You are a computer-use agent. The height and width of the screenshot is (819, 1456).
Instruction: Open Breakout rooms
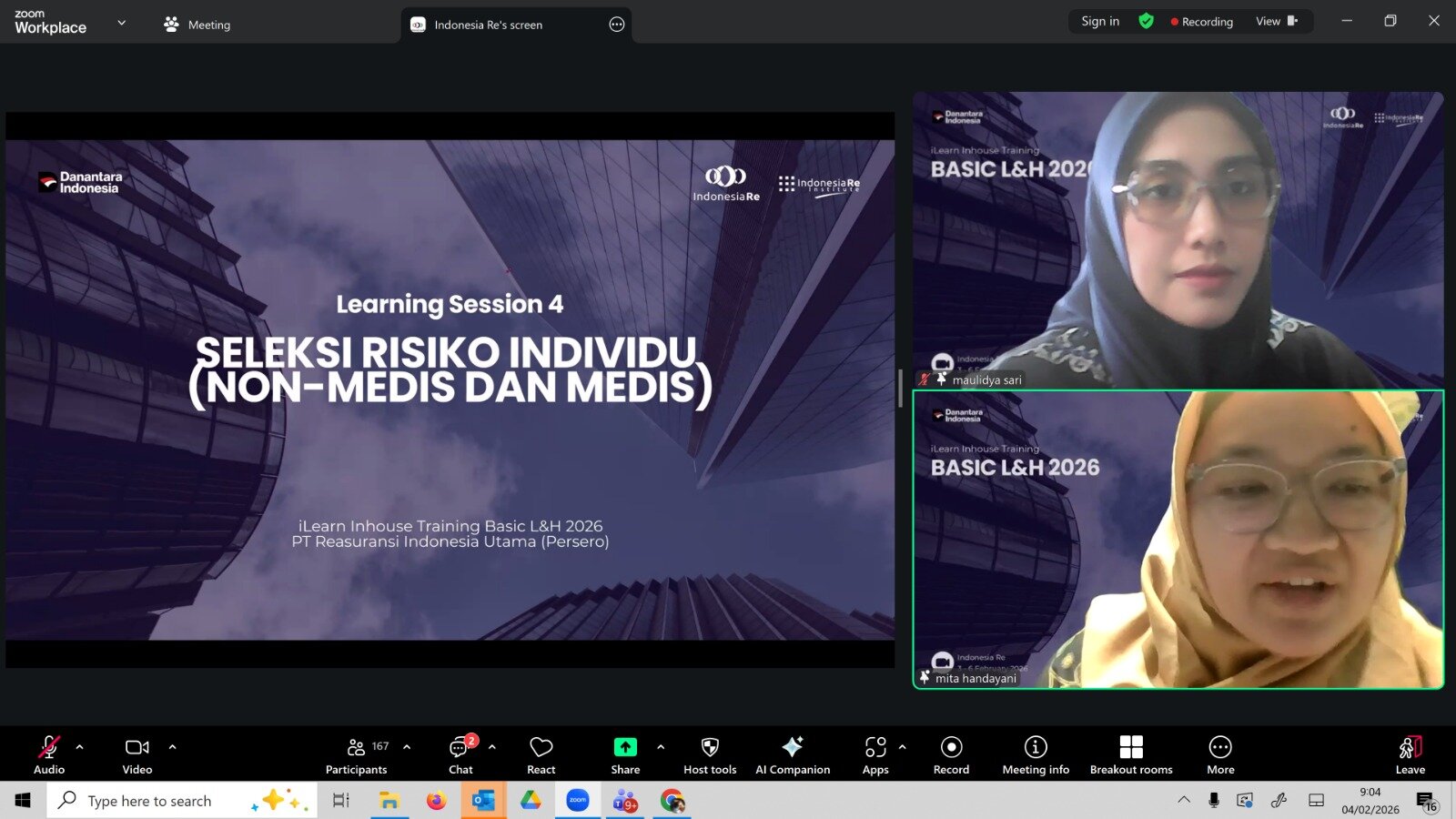pyautogui.click(x=1131, y=754)
